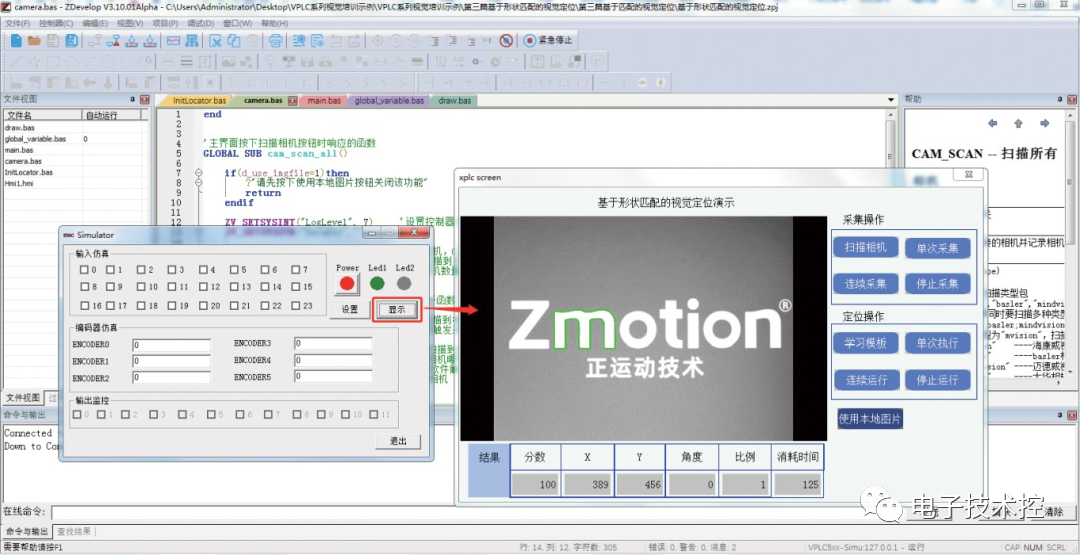The image size is (1080, 555).
Task: Click the disconnect controller icon with red mark
Action: pyautogui.click(x=113, y=41)
